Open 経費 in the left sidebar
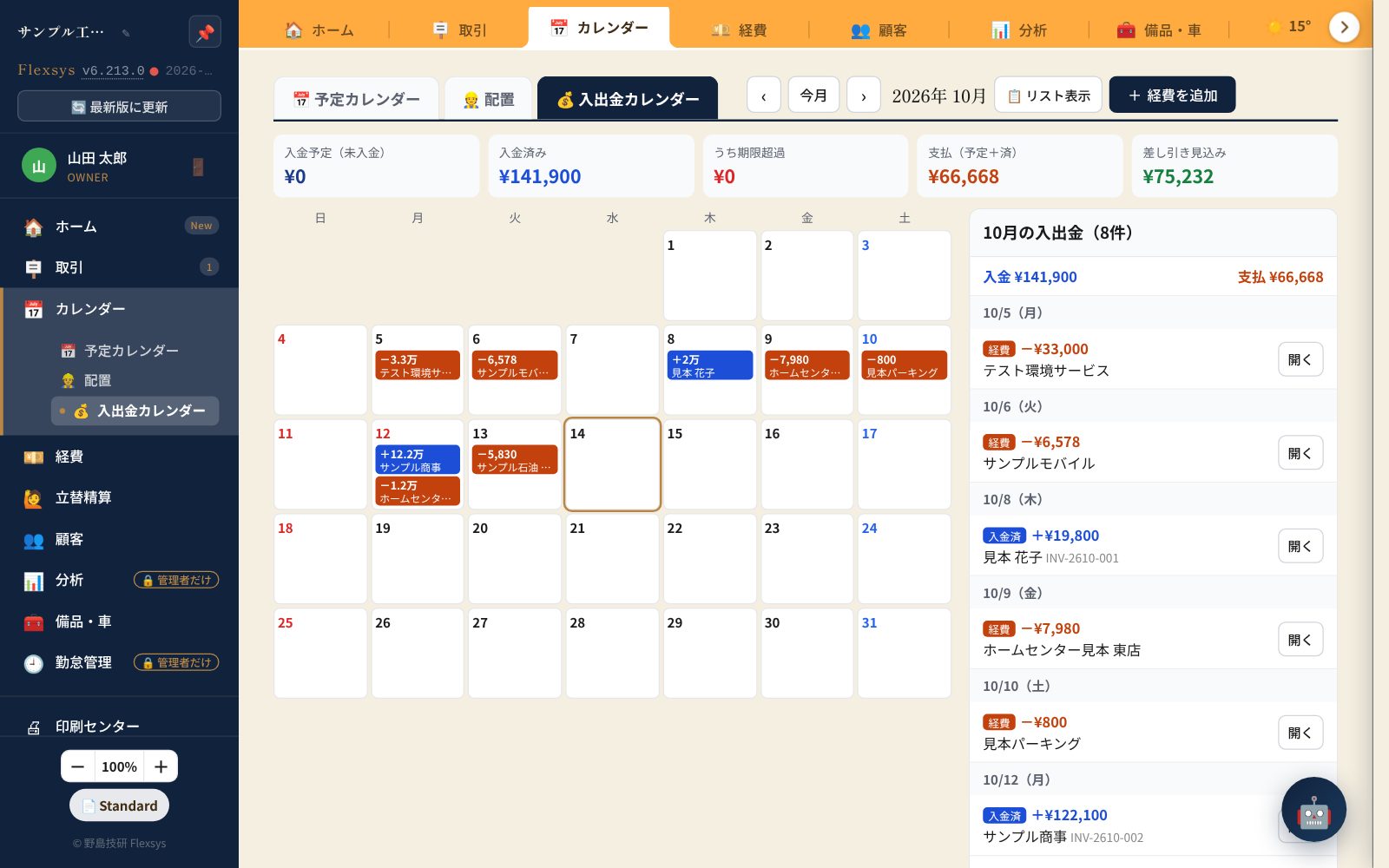The image size is (1389, 868). [x=119, y=457]
